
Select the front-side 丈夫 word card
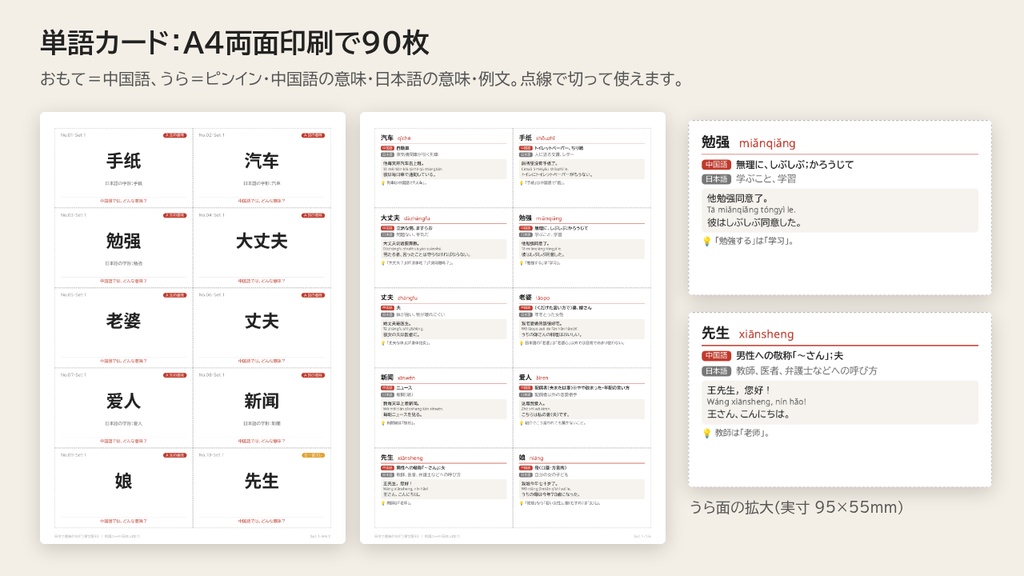262,328
